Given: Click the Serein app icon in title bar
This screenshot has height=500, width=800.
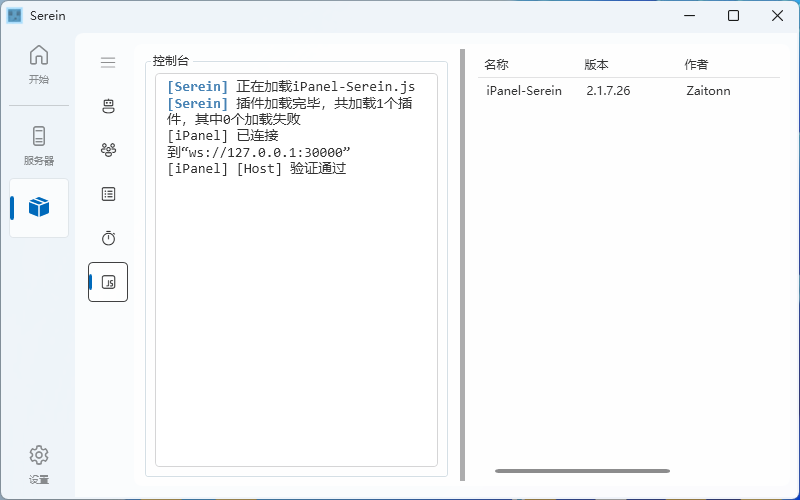Looking at the screenshot, I should tap(15, 15).
